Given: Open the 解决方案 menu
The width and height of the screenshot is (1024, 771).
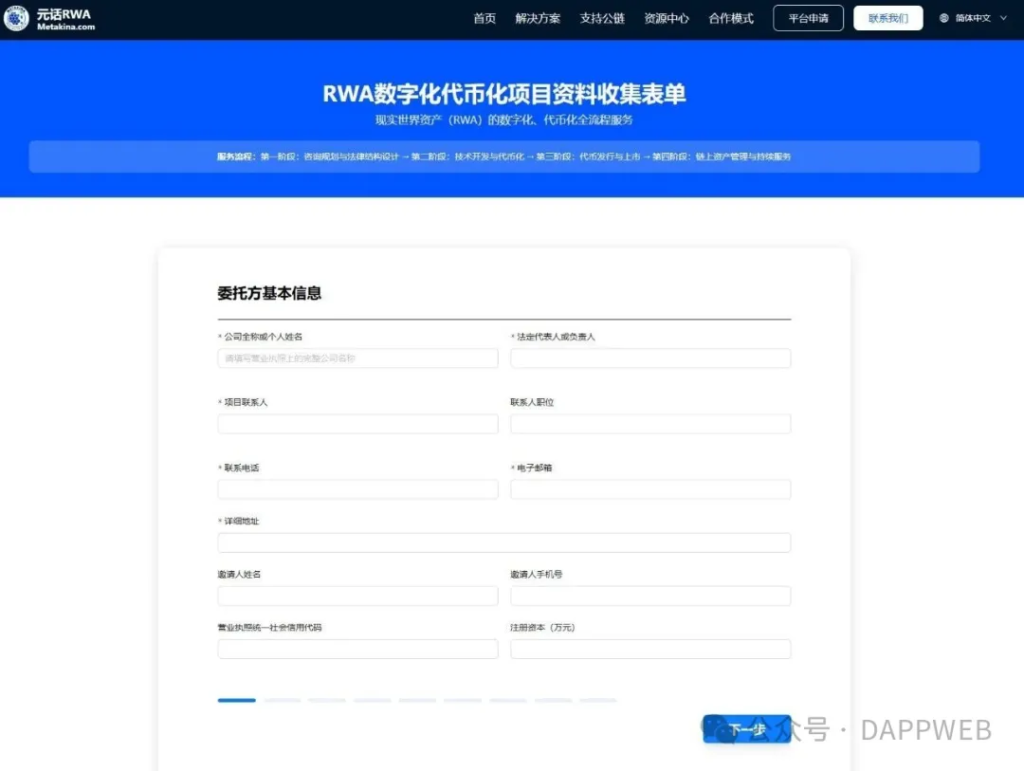Looking at the screenshot, I should pyautogui.click(x=537, y=18).
